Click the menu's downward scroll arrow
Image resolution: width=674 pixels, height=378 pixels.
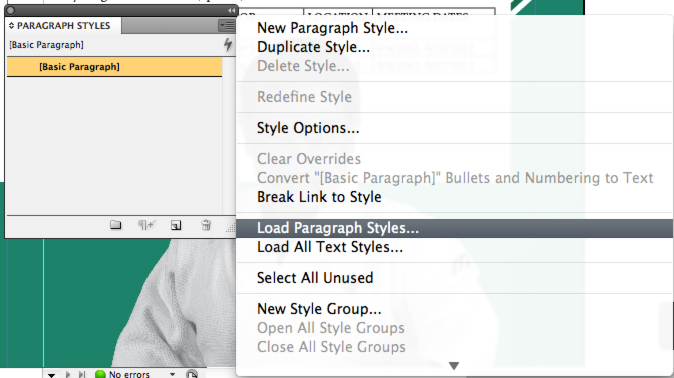[454, 366]
